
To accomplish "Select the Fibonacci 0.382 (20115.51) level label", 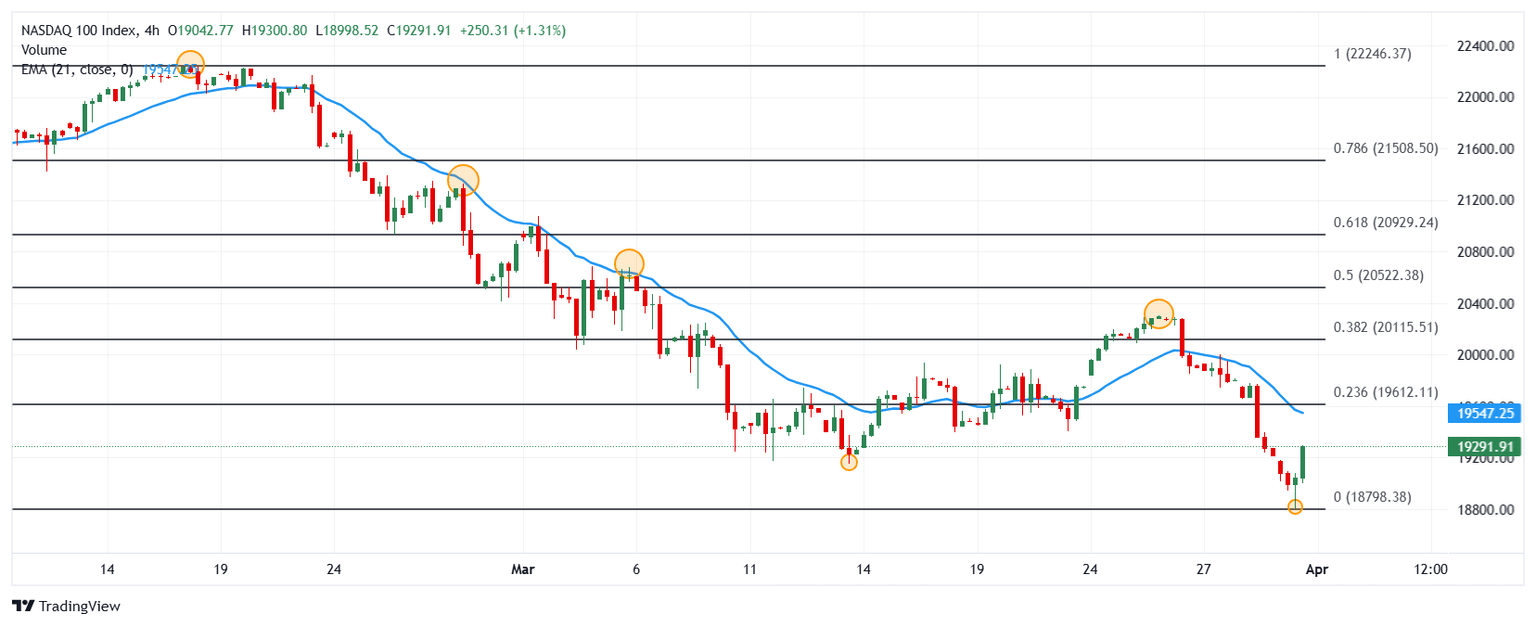I will click(1386, 327).
